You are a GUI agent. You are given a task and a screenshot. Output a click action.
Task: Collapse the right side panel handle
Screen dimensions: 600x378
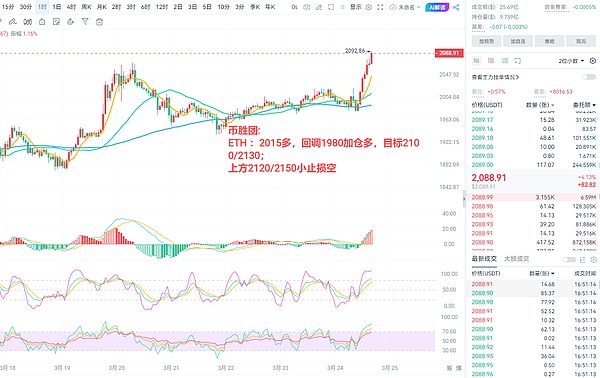click(465, 198)
